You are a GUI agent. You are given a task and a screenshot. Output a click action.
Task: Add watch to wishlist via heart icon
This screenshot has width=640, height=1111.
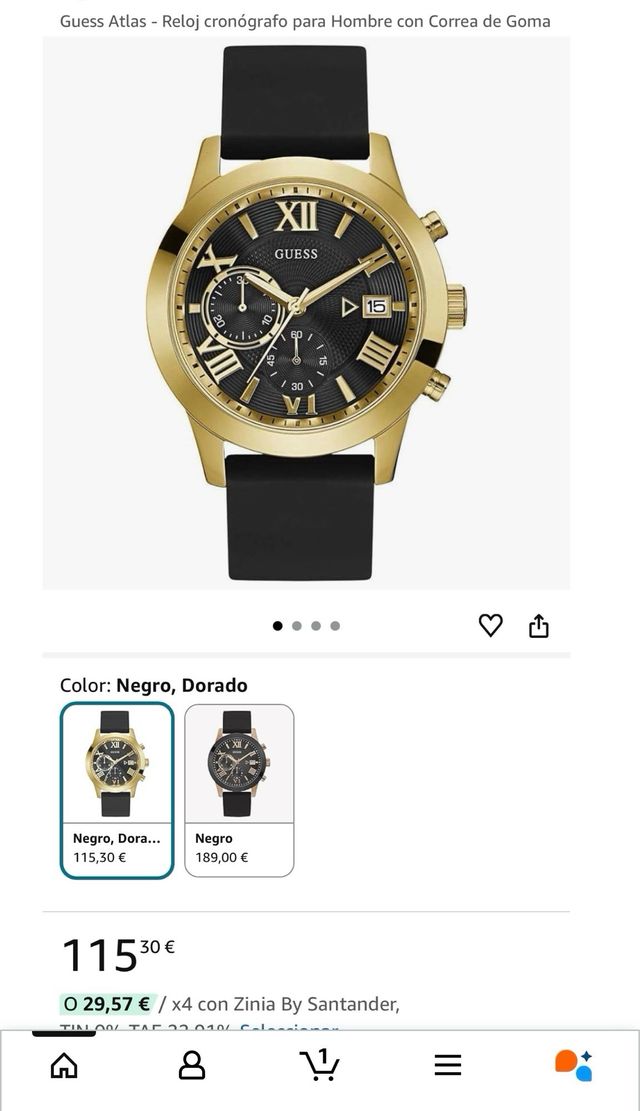click(x=489, y=623)
